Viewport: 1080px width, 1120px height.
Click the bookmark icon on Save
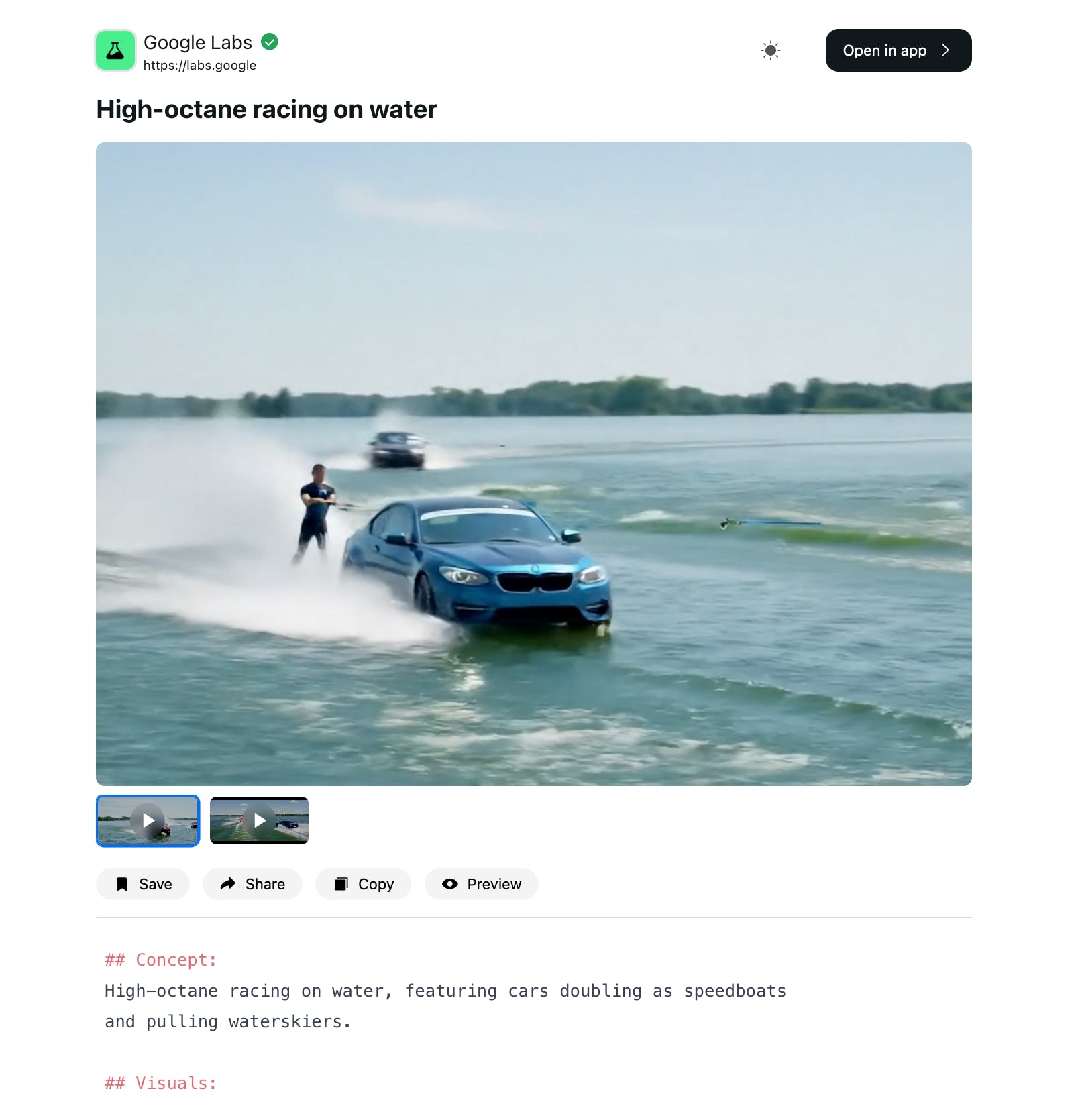coord(122,884)
